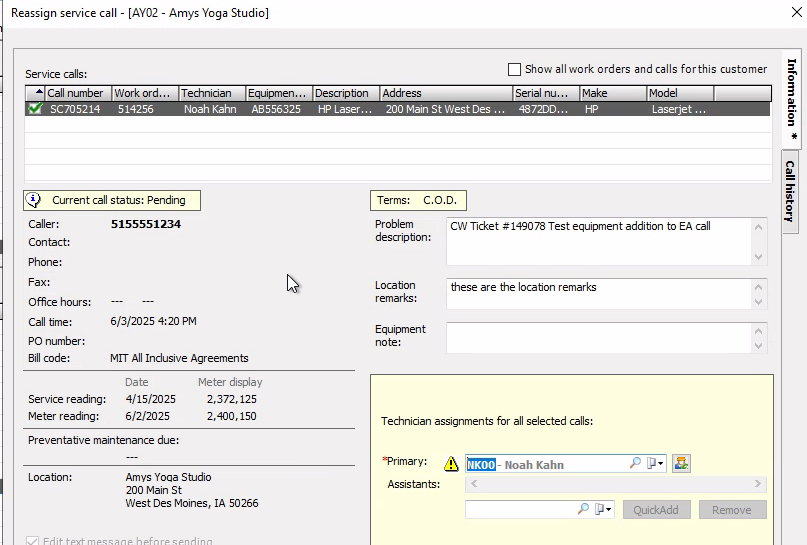Viewport: 807px width, 545px height.
Task: Open the assistants lookup options dropdown
Action: 603,509
